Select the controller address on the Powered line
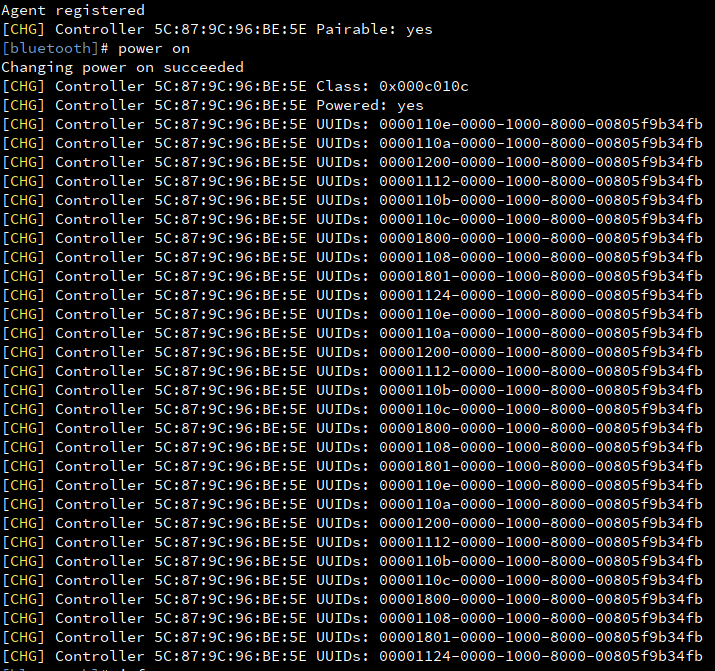The height and width of the screenshot is (671, 715). coord(230,105)
